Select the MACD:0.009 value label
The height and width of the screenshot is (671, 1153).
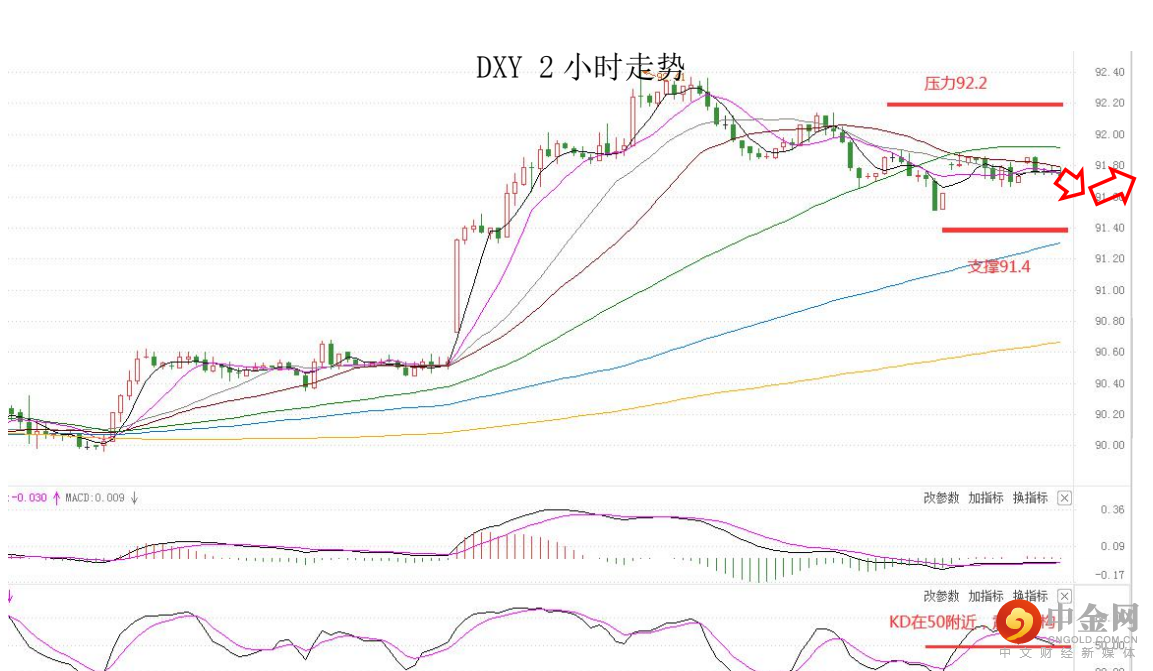[x=95, y=498]
